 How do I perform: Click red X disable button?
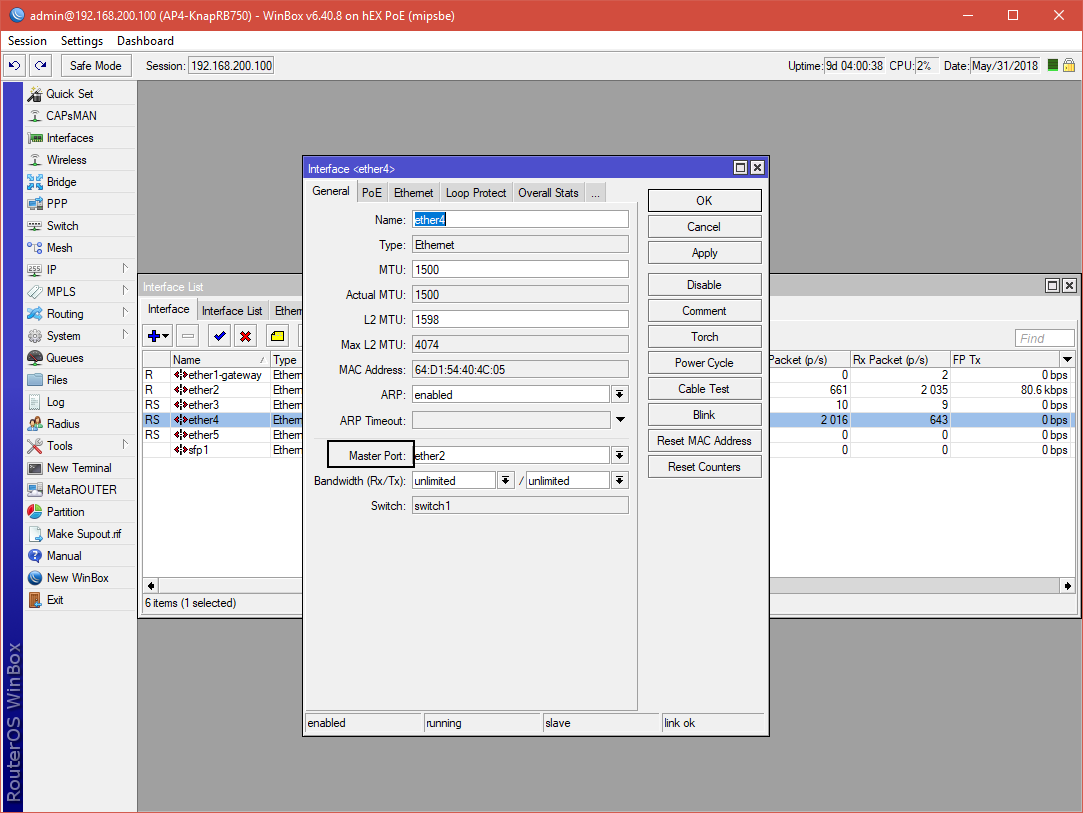coord(245,336)
